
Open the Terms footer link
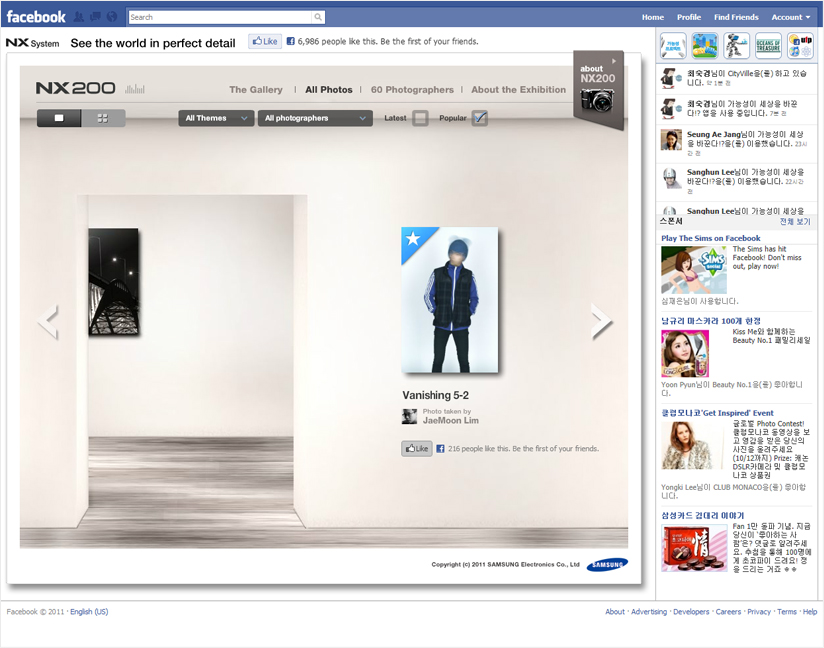tap(787, 612)
